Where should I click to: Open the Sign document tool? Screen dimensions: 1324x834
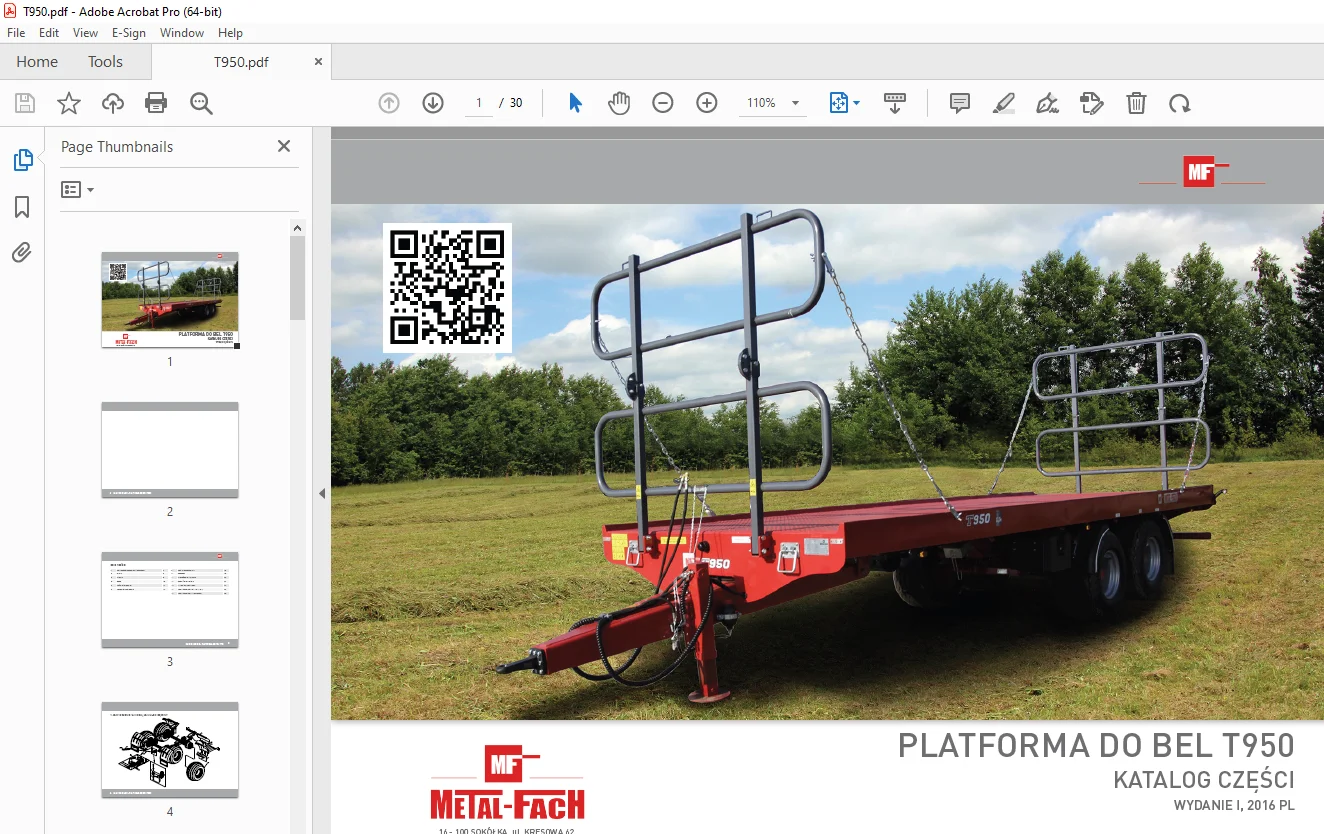pyautogui.click(x=1048, y=103)
